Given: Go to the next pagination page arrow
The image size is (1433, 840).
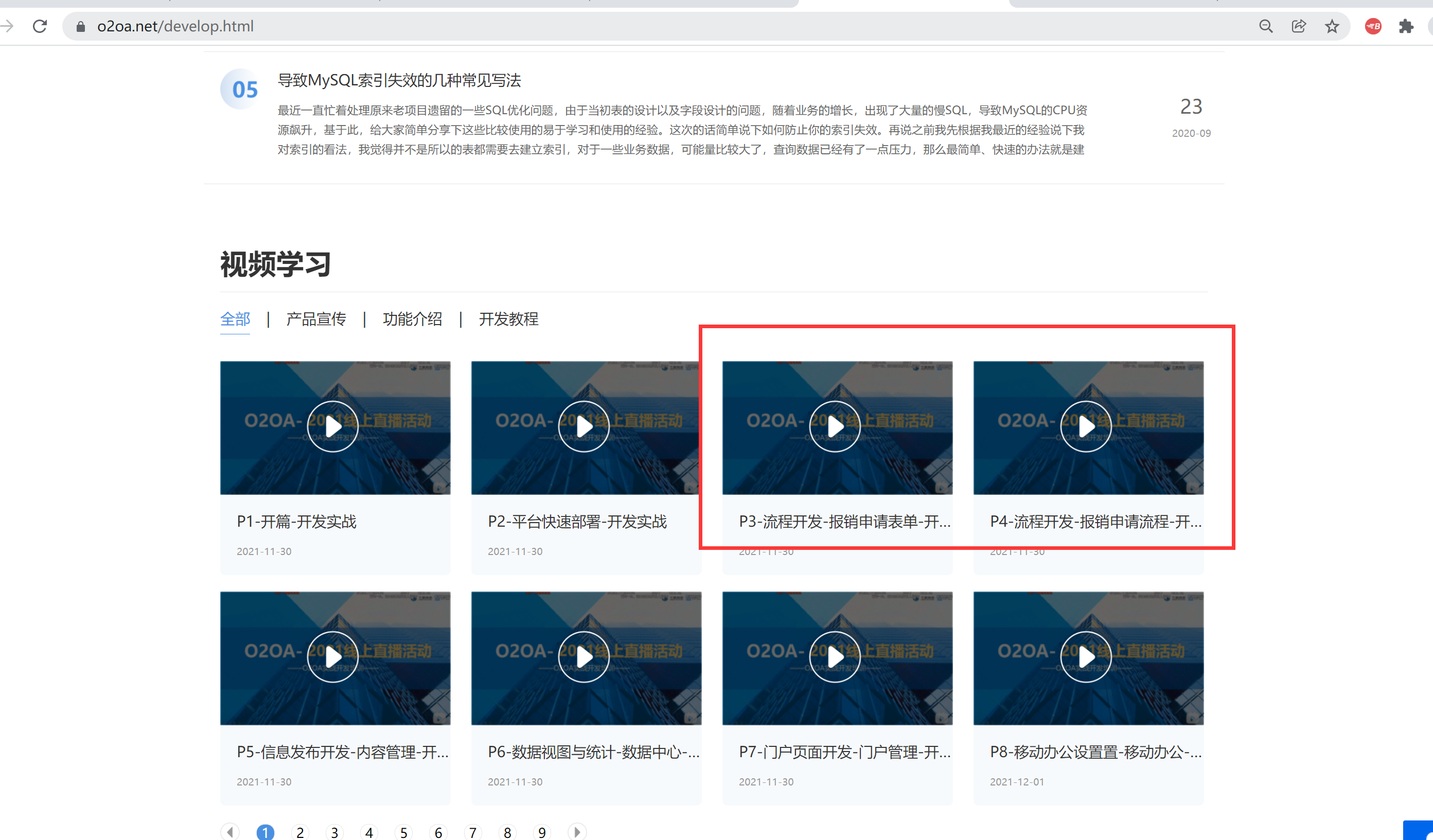Looking at the screenshot, I should tap(577, 832).
